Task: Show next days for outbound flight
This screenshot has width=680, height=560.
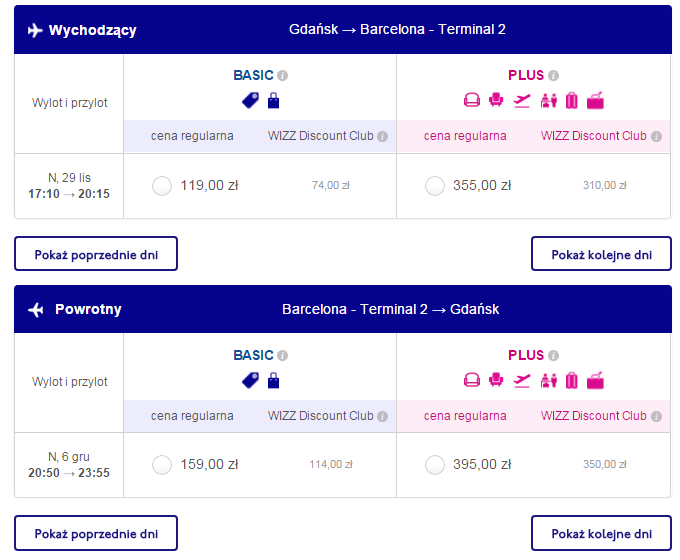Action: [601, 254]
